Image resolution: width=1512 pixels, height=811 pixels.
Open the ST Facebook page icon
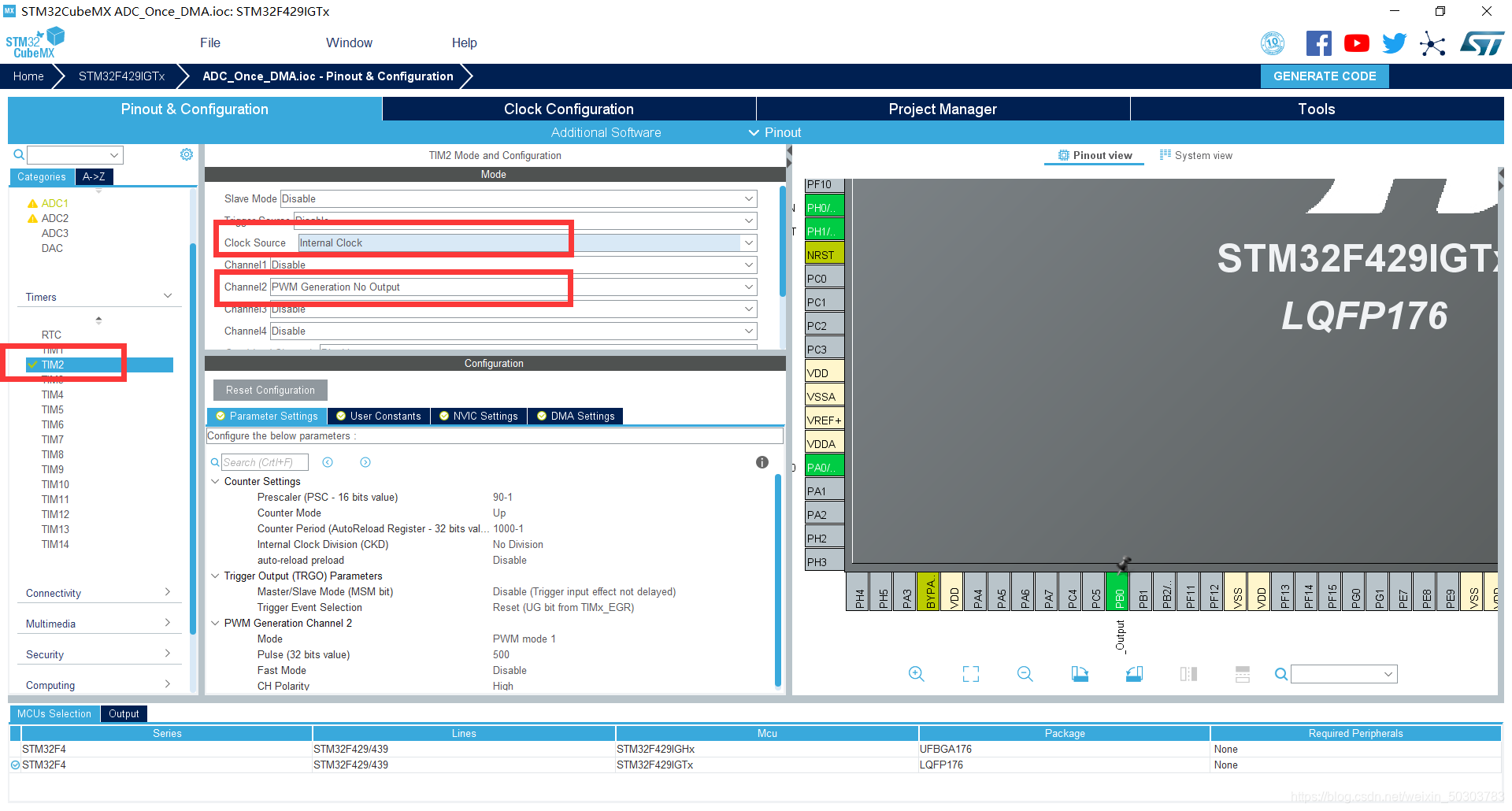coord(1318,43)
